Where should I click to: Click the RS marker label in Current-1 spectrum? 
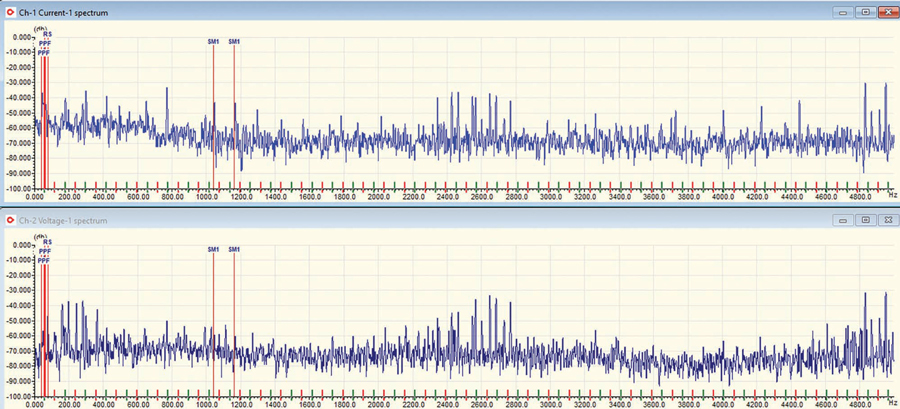pos(47,34)
